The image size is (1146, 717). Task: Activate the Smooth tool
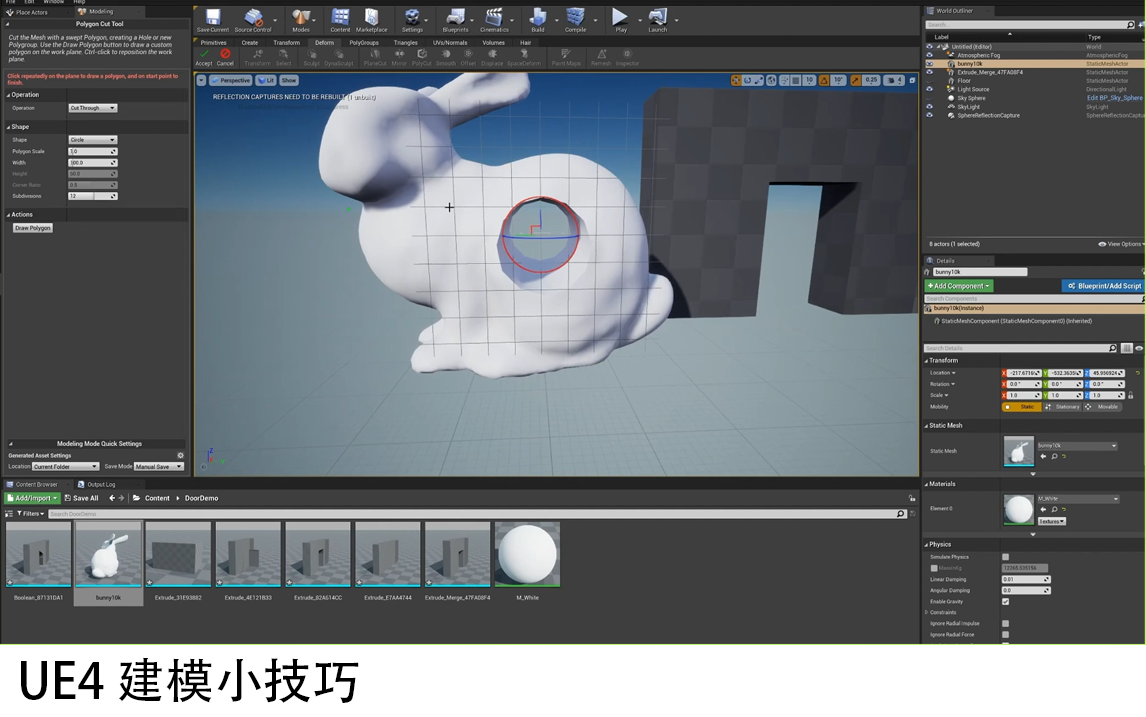point(446,56)
